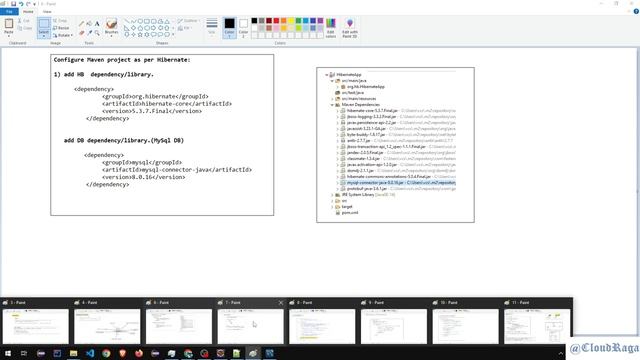640x360 pixels.
Task: Pick the orange color swatch
Action: click(x=284, y=20)
